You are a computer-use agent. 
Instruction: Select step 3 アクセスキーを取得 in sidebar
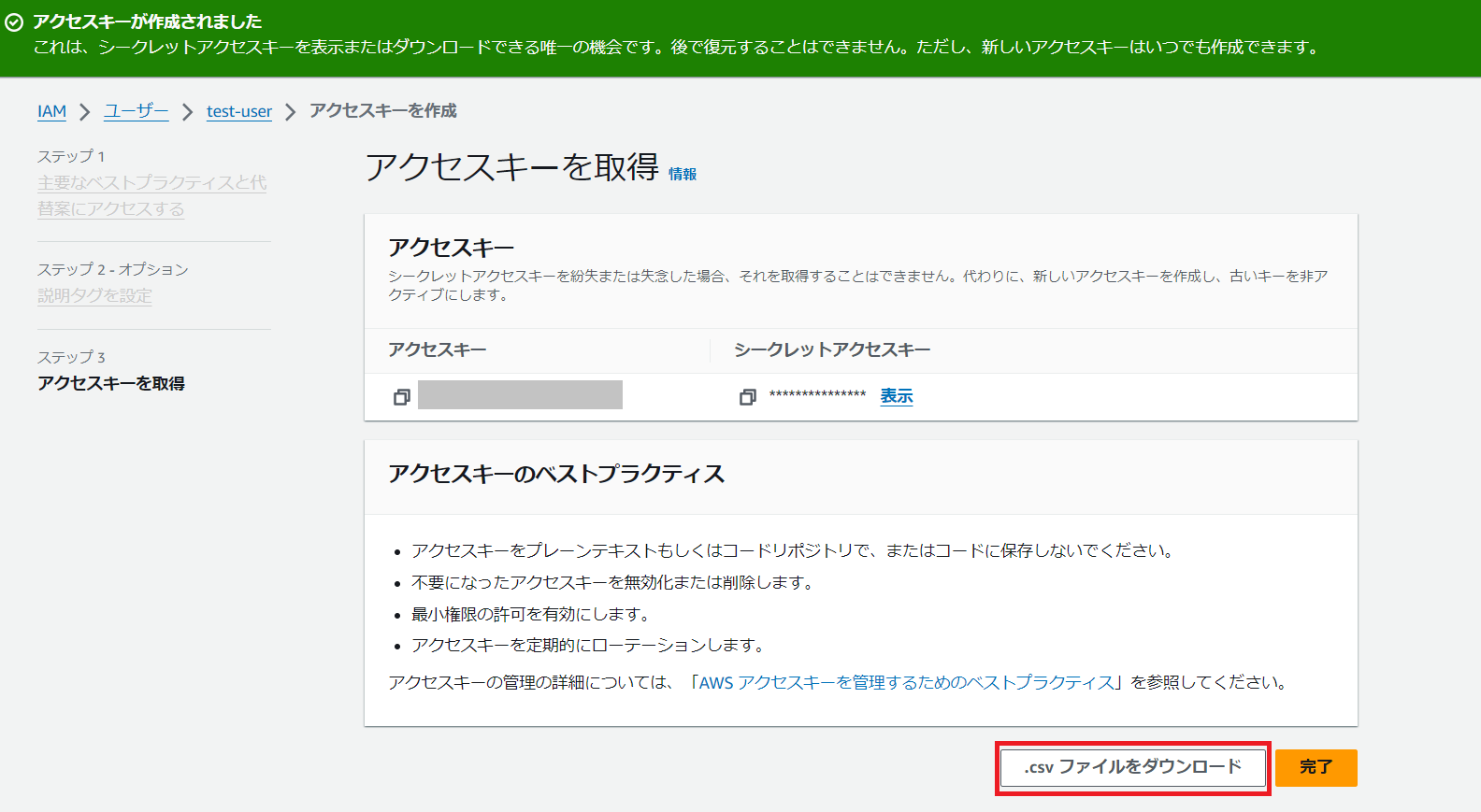pyautogui.click(x=111, y=383)
